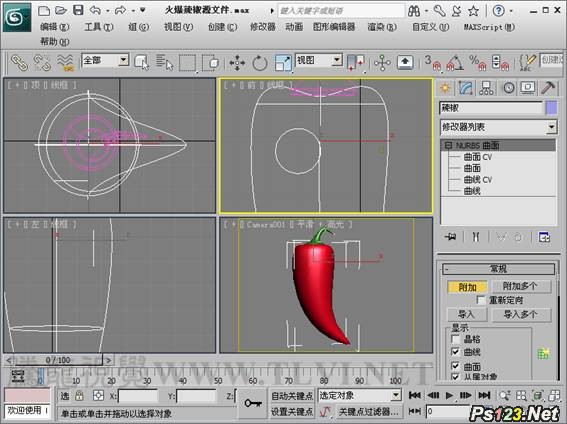
Task: Click the 3ds Max application logo button
Action: [x=17, y=17]
